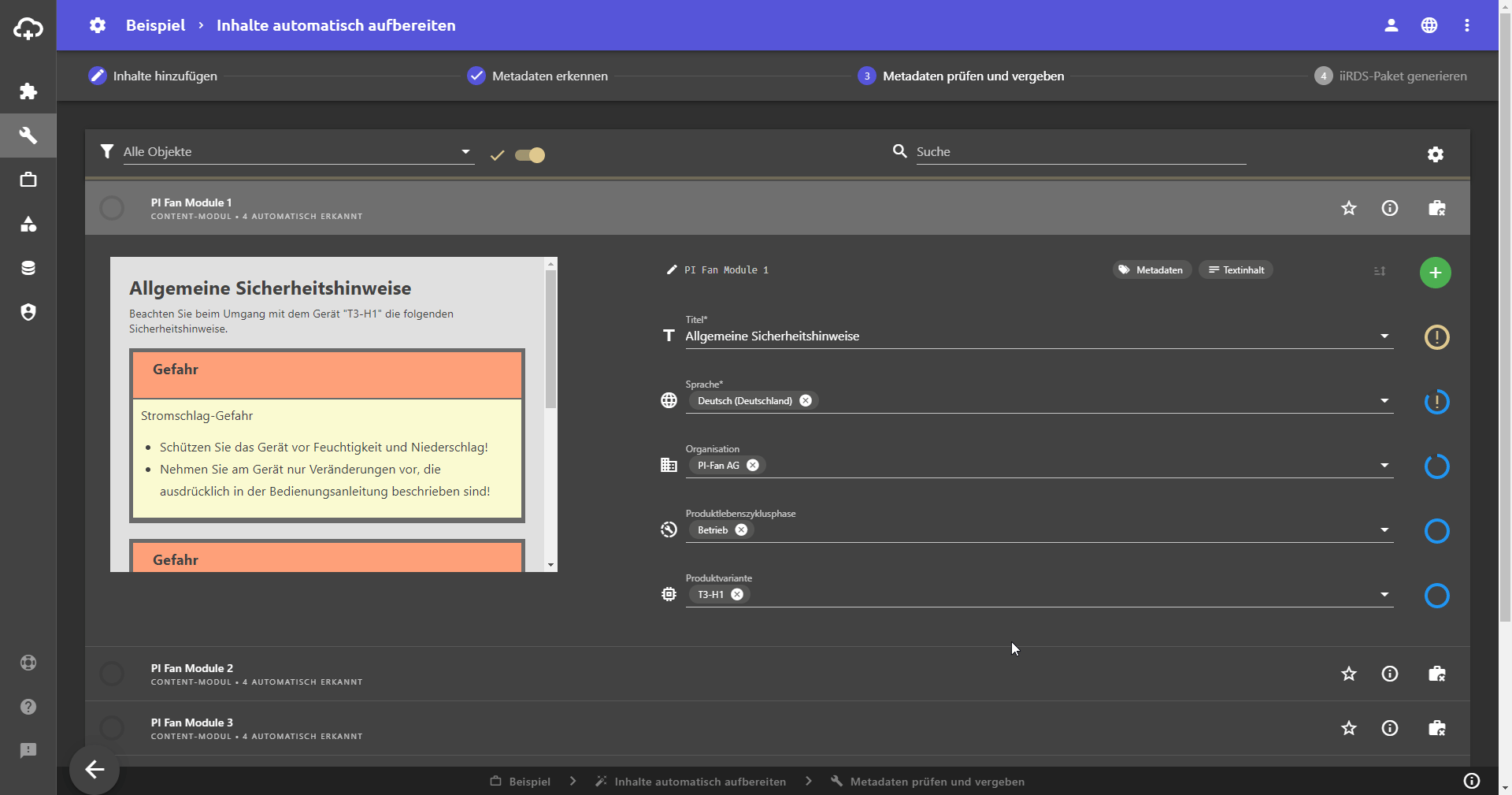The image size is (1512, 795).
Task: Select step Metadaten prüfen und vergeben
Action: (961, 76)
